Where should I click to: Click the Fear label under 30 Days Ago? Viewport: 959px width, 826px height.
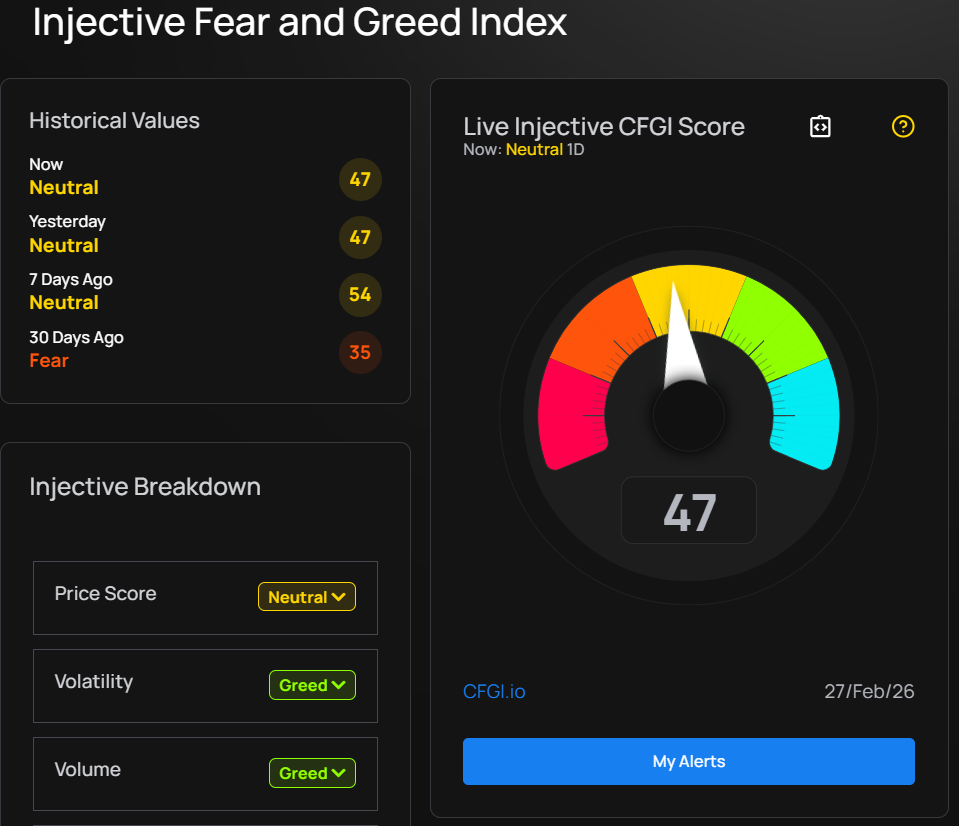pyautogui.click(x=49, y=361)
